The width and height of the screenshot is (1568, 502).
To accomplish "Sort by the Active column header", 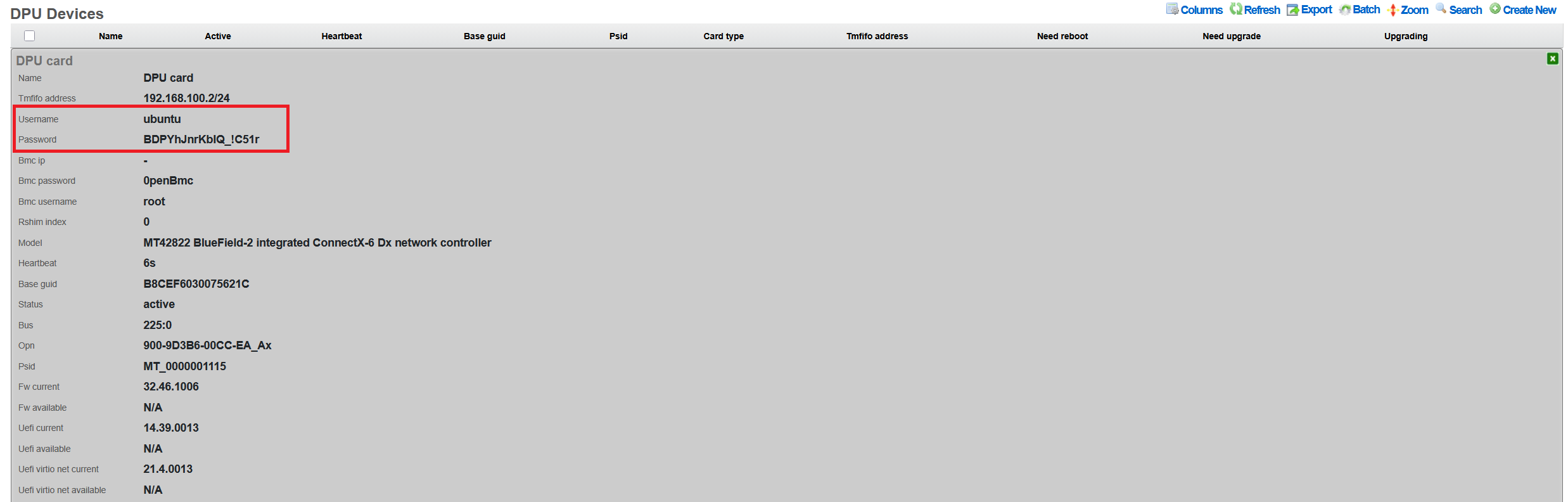I will (217, 36).
